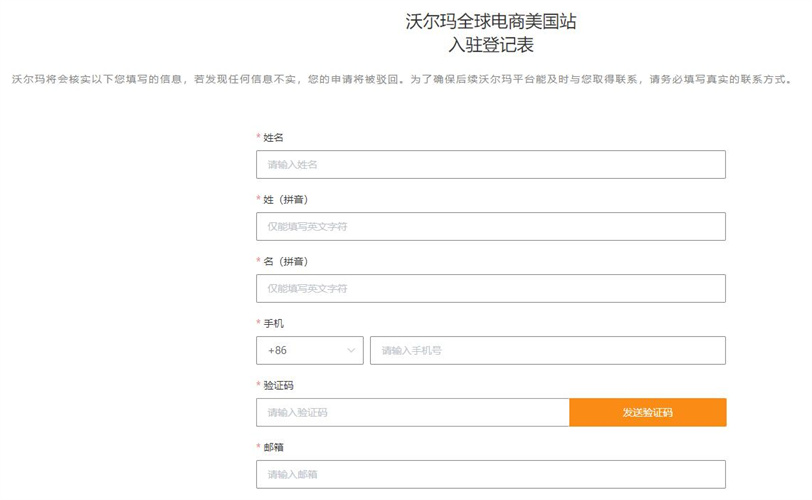The width and height of the screenshot is (812, 500).
Task: Focus the 名（拼音） given name pinyin field
Action: [490, 288]
